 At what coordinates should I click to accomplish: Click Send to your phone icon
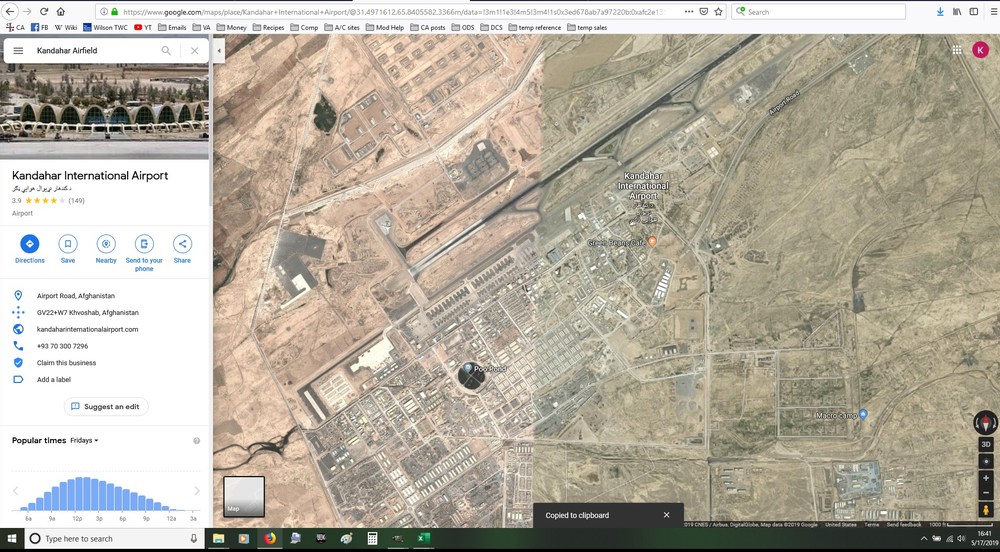point(144,243)
